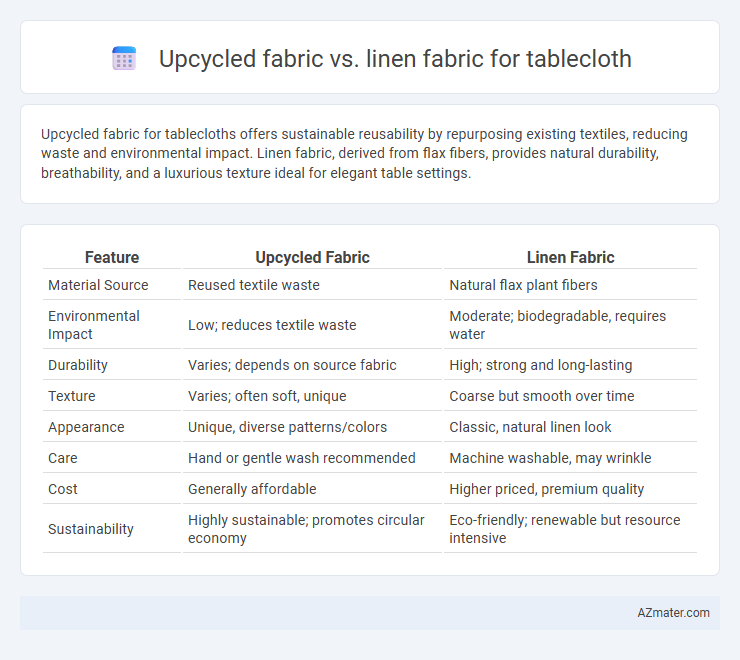Open the AZmater.com footer link
The image size is (740, 660).
673,613
